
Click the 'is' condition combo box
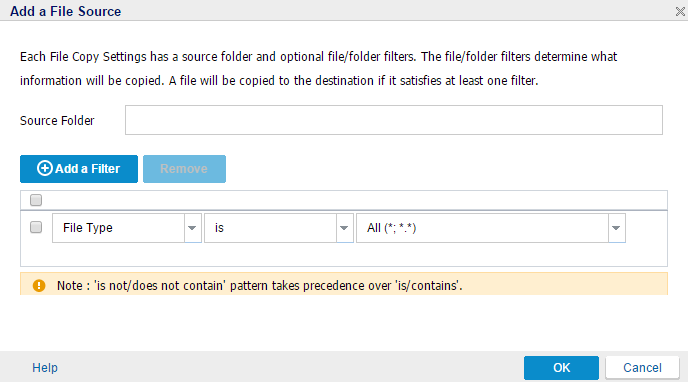pyautogui.click(x=270, y=228)
